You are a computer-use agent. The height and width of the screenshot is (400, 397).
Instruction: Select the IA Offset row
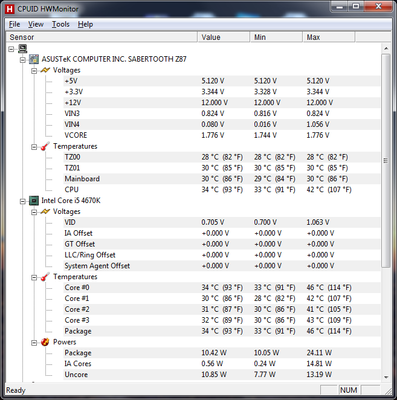coord(222,233)
